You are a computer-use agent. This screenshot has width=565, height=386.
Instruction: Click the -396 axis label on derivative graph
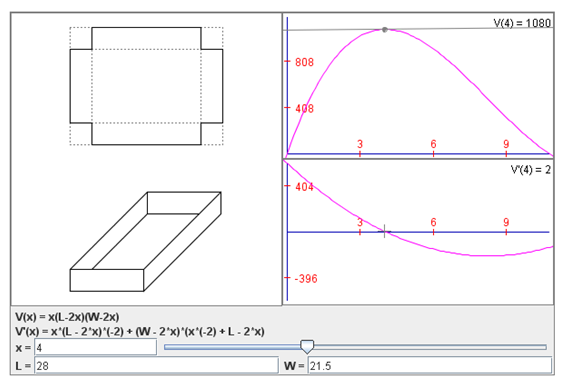[306, 279]
